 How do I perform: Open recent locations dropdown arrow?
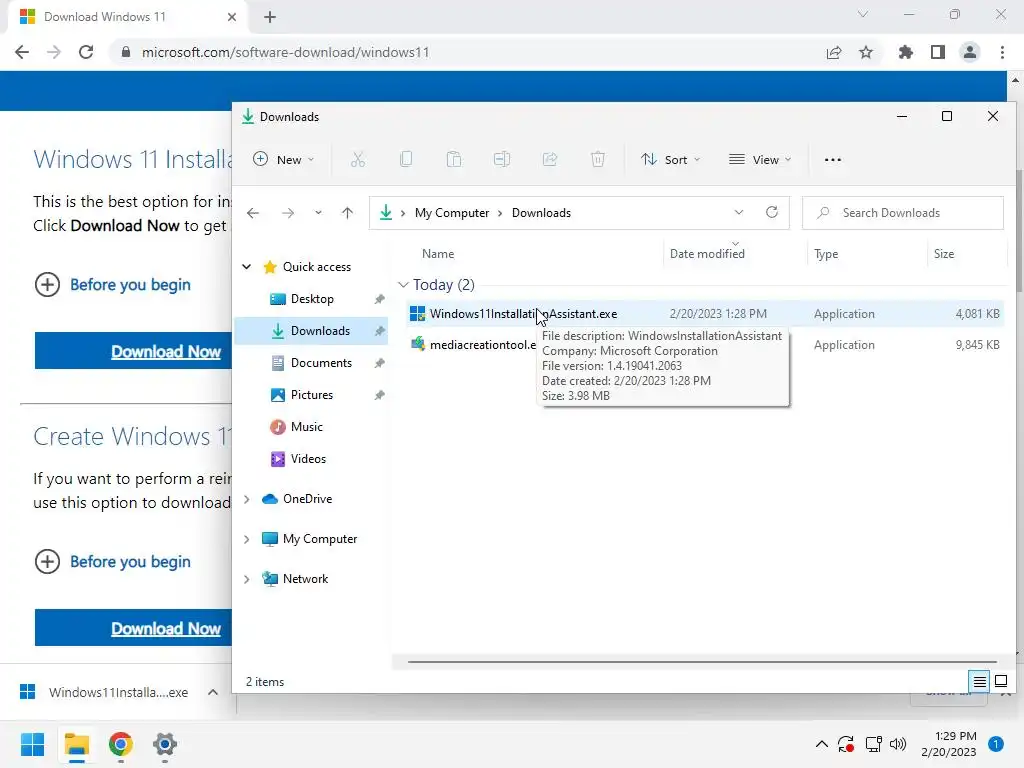(x=318, y=213)
